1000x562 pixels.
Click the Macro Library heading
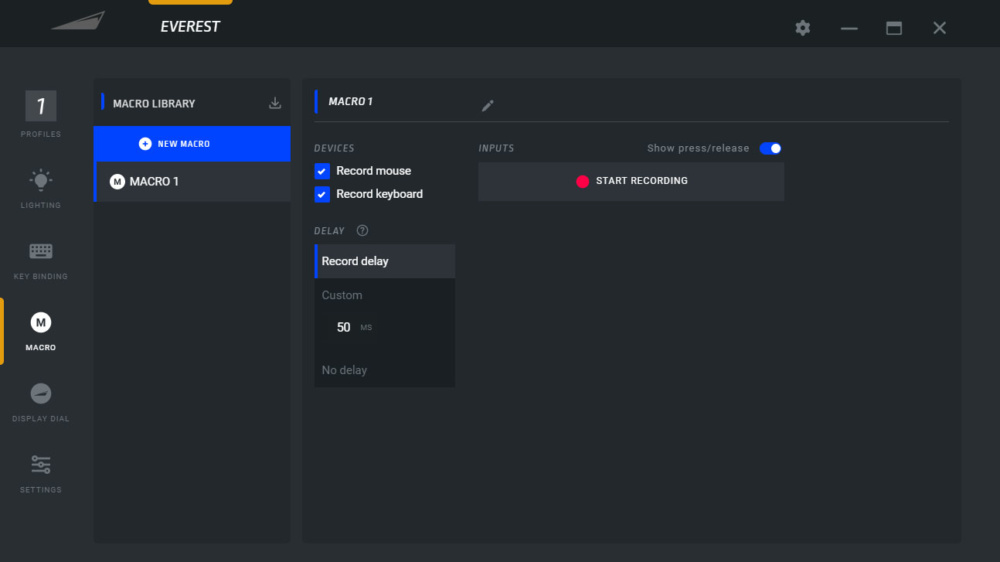pos(154,103)
